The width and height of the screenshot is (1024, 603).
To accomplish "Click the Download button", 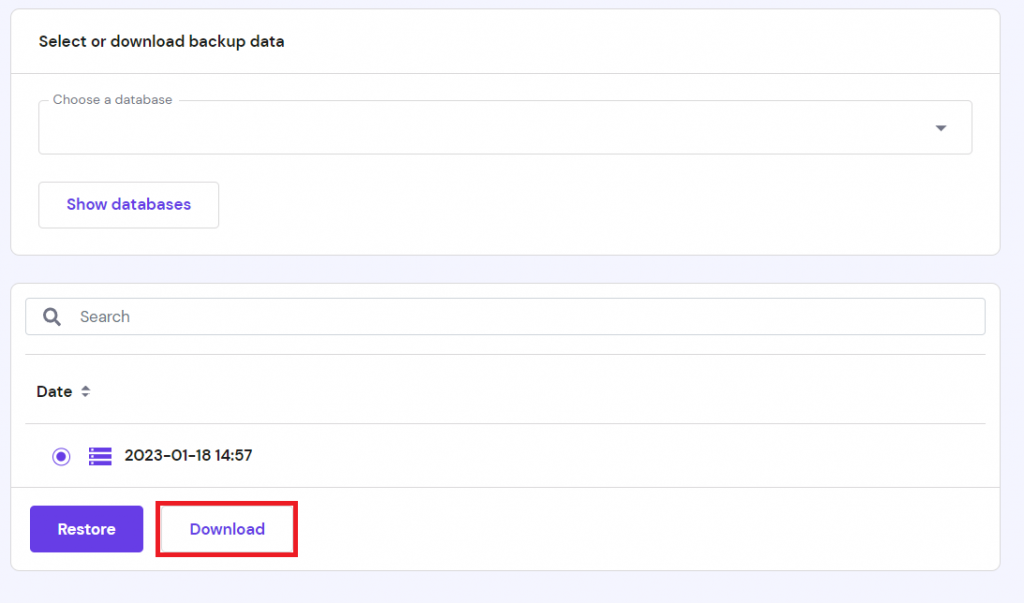I will coord(226,529).
